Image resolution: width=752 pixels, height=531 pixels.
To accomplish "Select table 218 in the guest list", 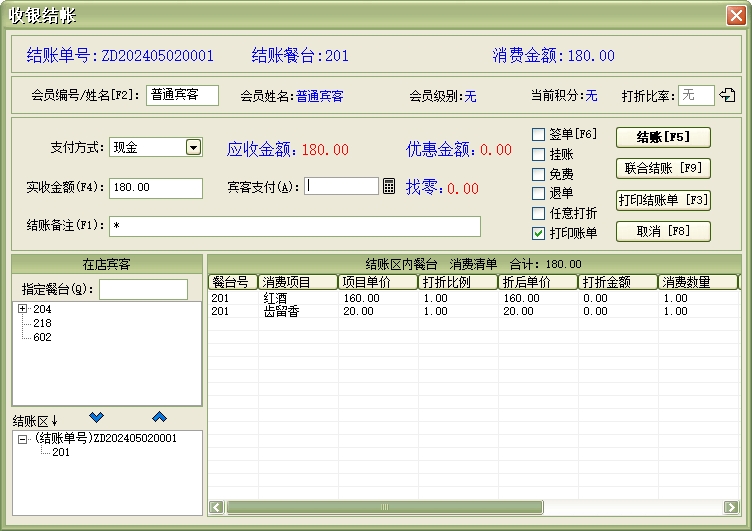I will (42, 323).
